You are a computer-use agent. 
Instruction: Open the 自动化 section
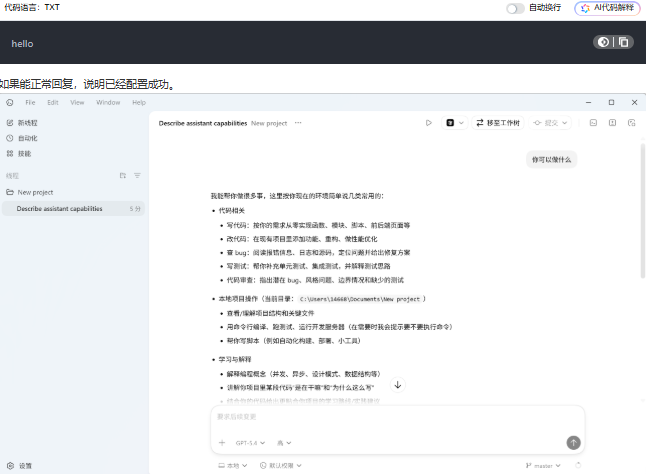coord(22,138)
